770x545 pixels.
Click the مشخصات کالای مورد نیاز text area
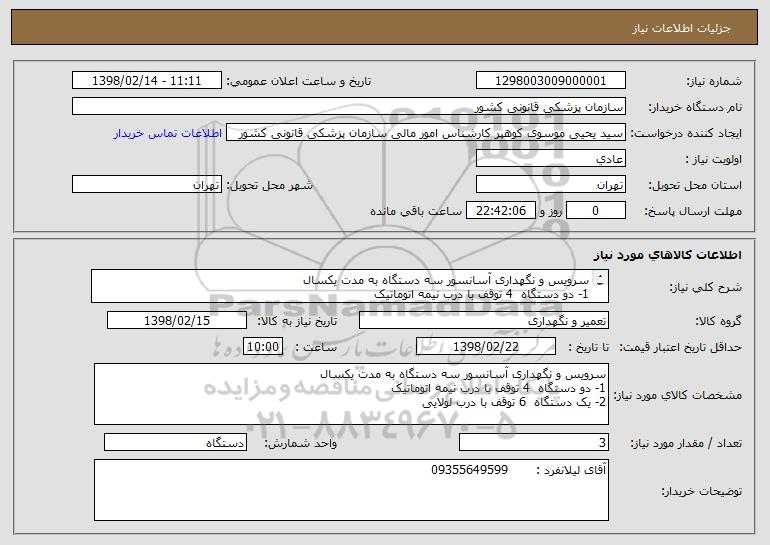(351, 394)
